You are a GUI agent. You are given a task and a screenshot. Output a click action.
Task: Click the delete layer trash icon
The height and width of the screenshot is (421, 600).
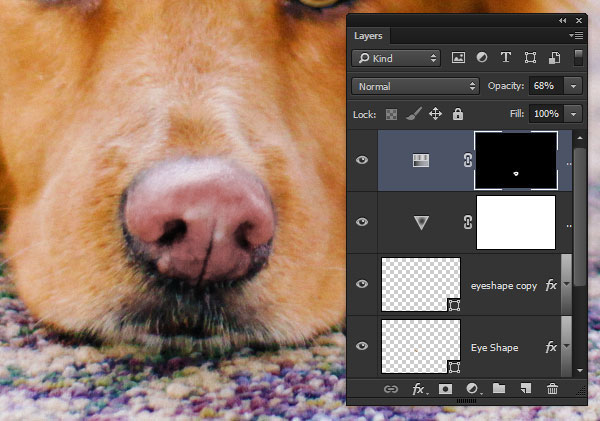(552, 389)
